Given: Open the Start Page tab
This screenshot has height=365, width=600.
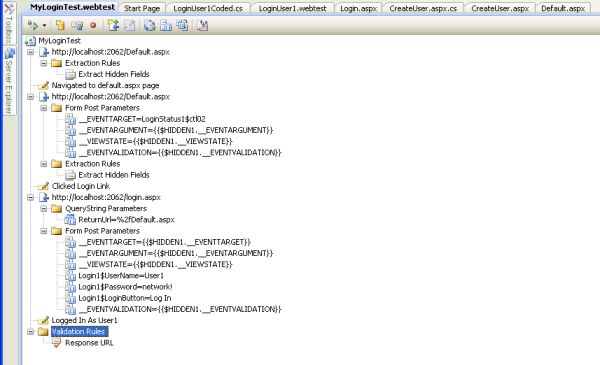Looking at the screenshot, I should [x=142, y=8].
